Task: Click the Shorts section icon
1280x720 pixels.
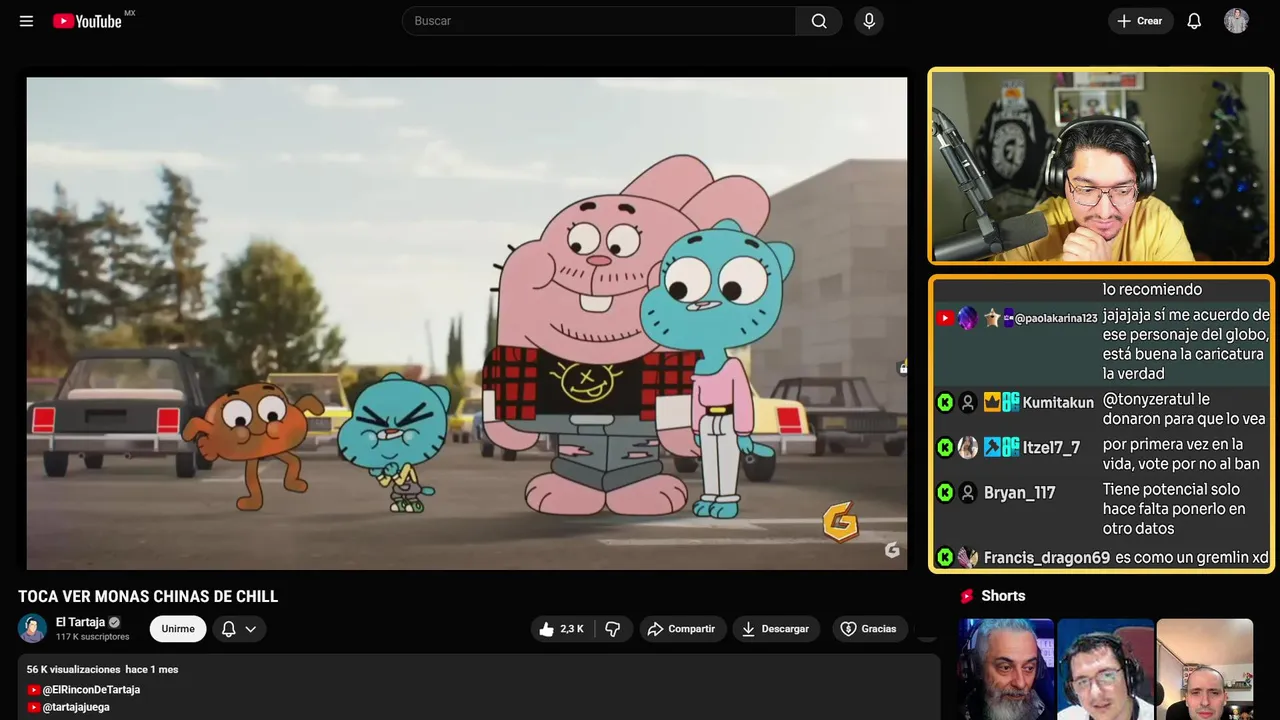Action: point(967,596)
